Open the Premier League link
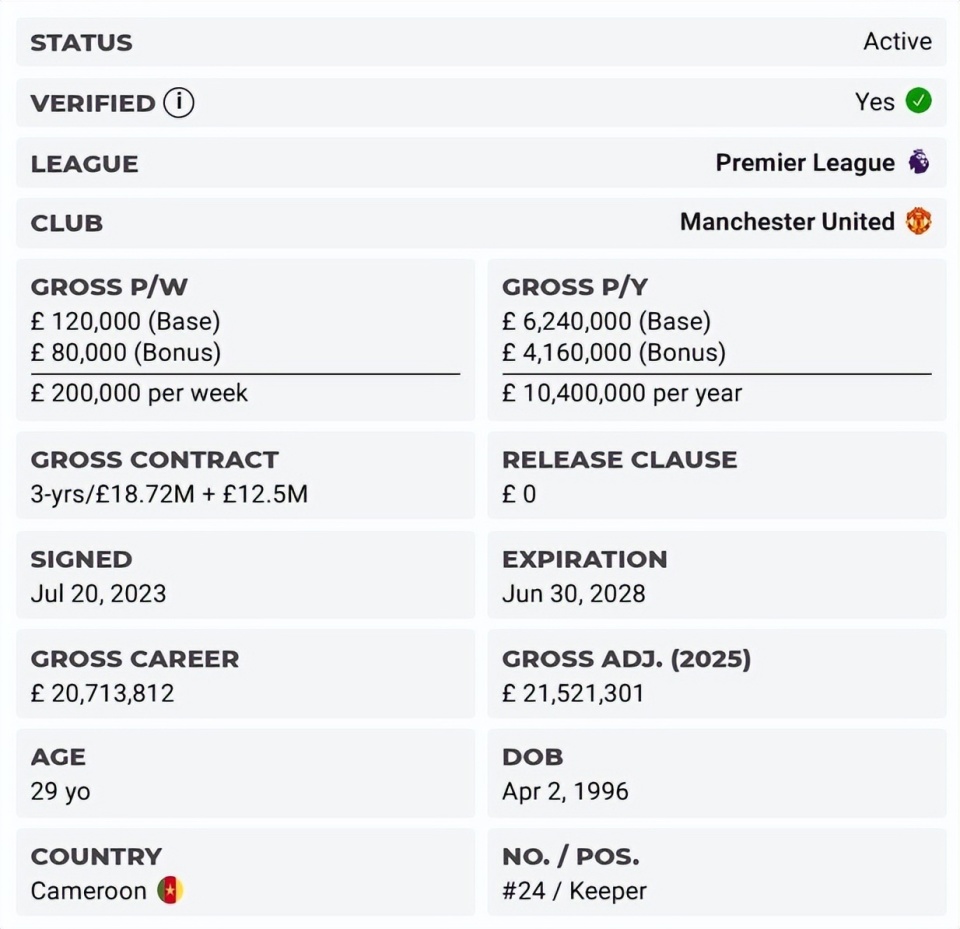This screenshot has height=929, width=960. click(x=805, y=163)
